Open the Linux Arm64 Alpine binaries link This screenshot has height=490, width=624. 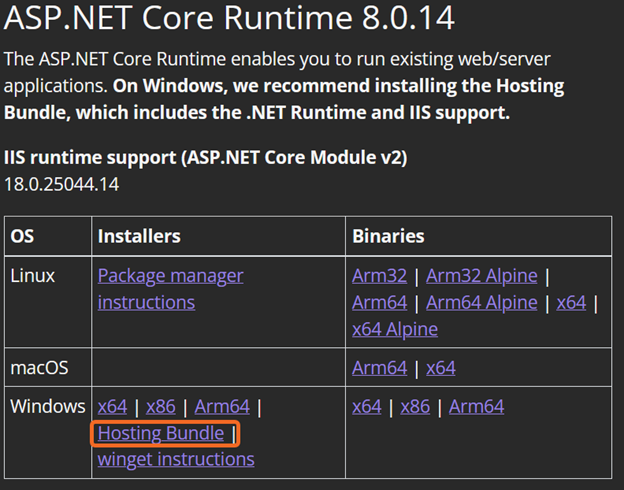(x=482, y=302)
